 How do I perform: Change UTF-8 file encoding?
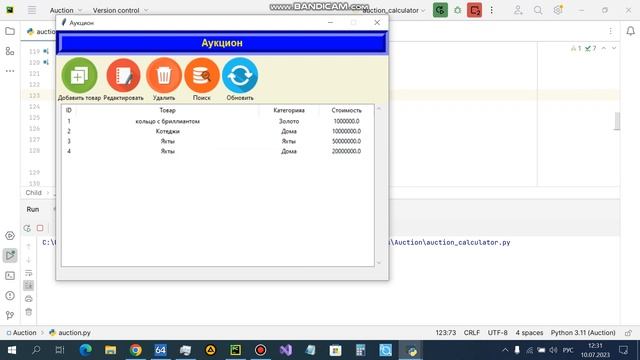point(497,333)
